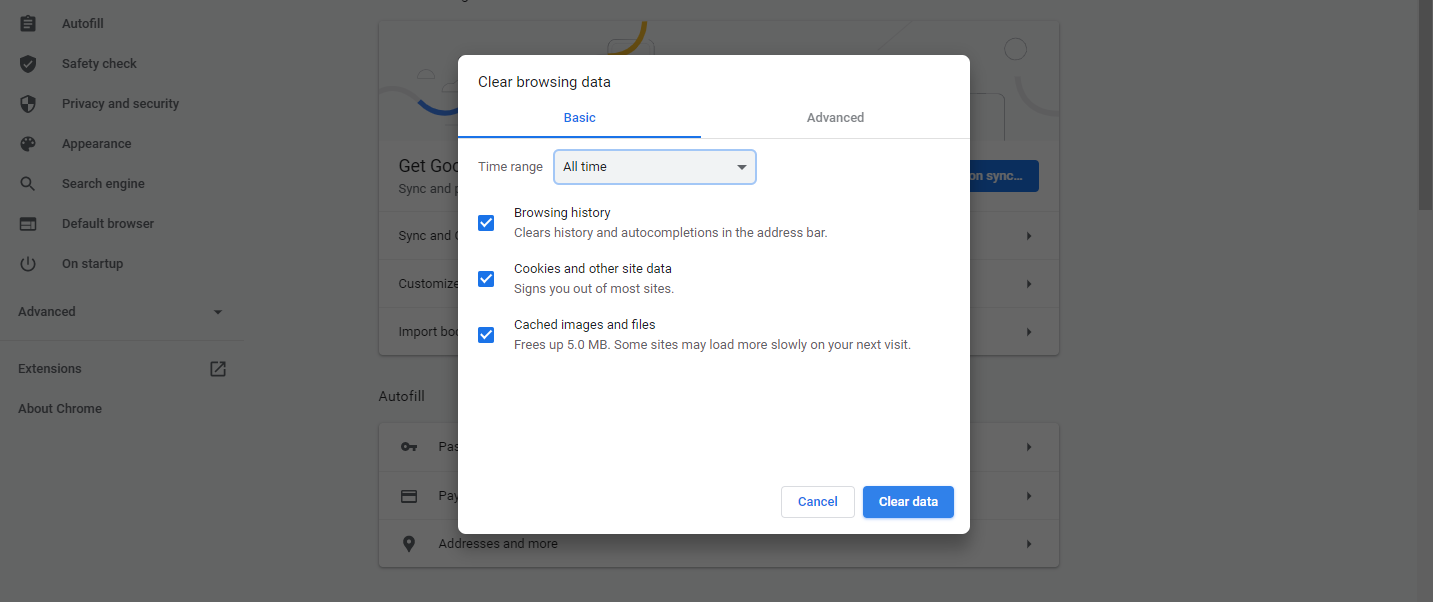Open Extensions external link icon
Viewport: 1433px width, 602px height.
pos(218,369)
